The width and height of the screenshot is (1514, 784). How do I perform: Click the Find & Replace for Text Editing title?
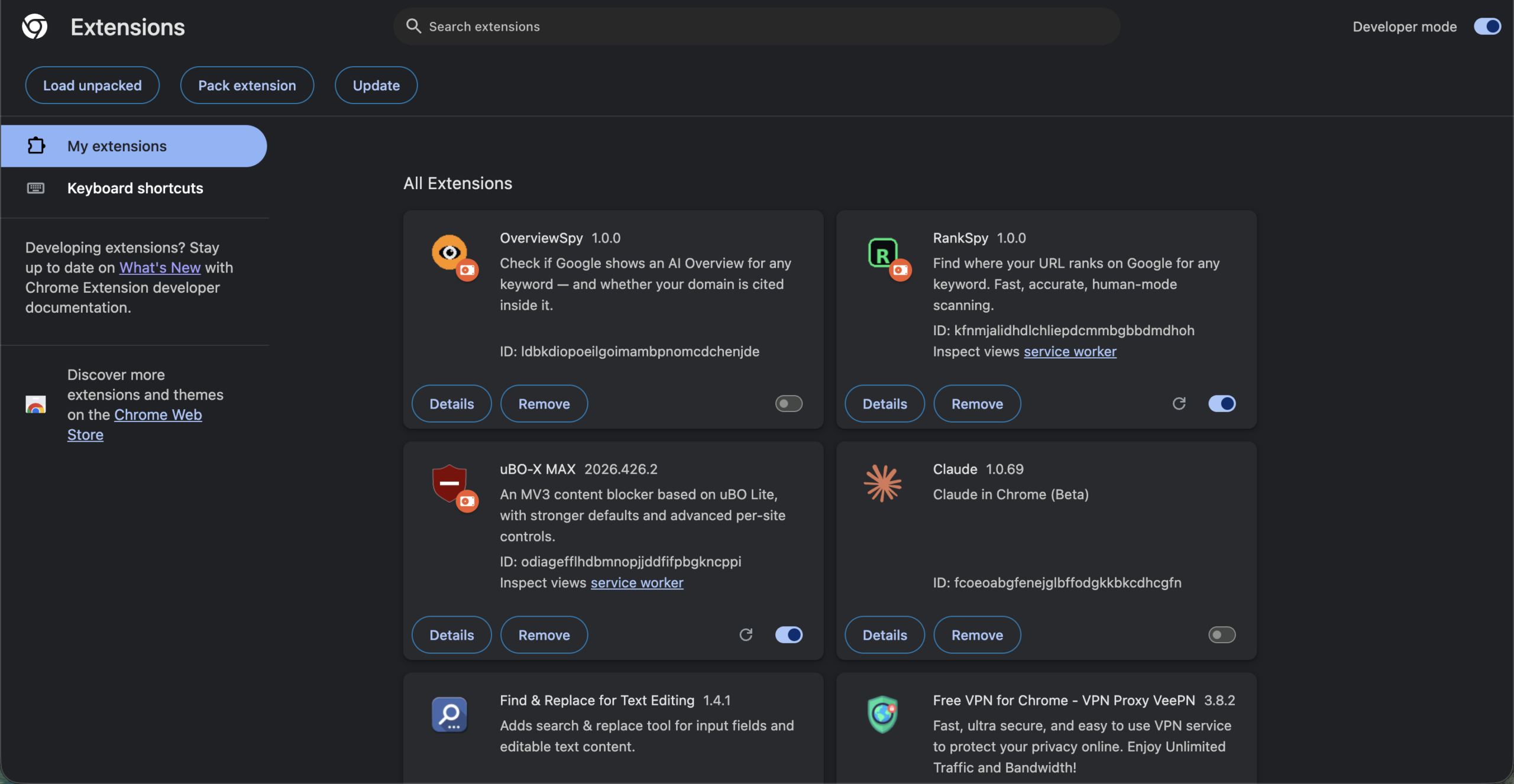597,700
